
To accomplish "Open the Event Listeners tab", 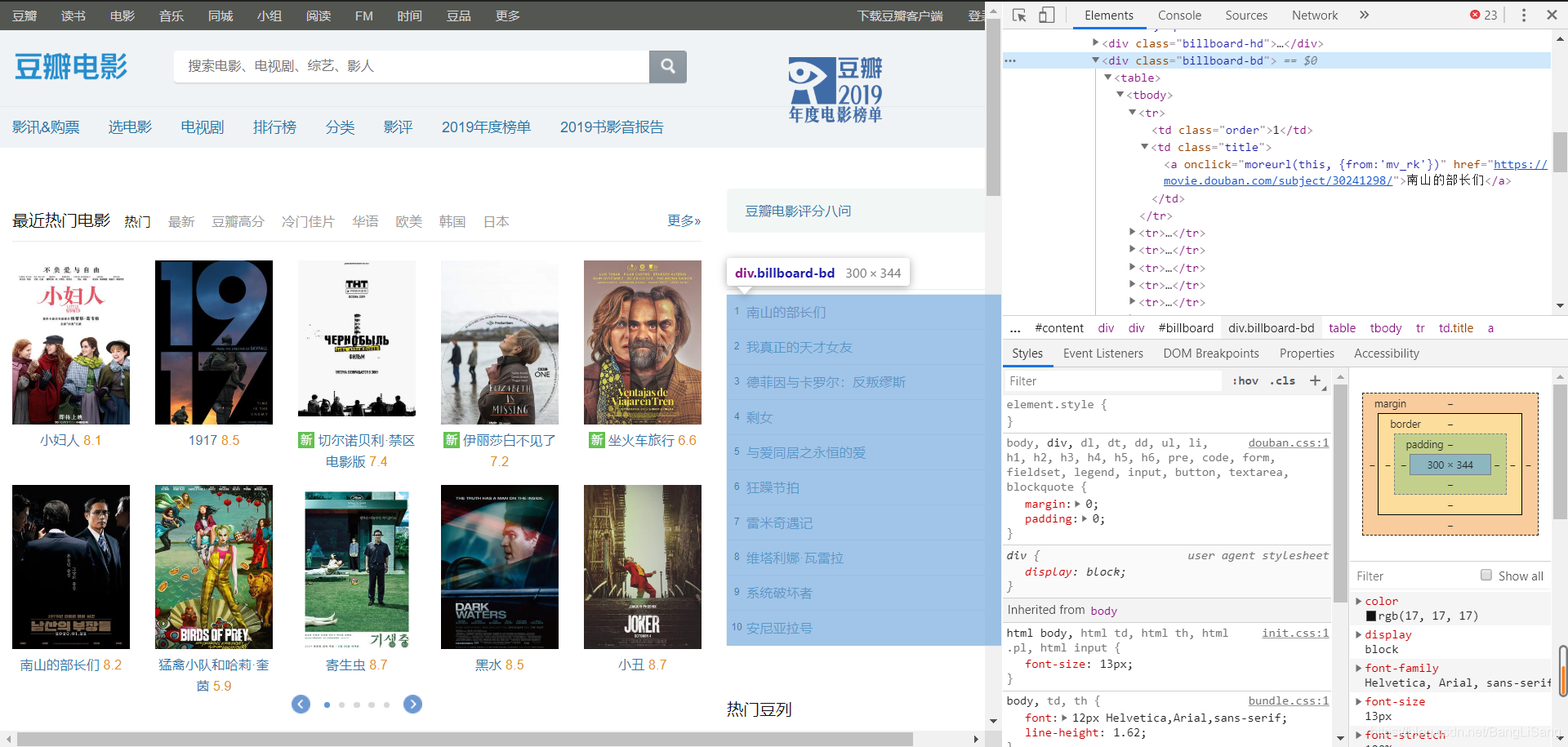I will [x=1103, y=353].
